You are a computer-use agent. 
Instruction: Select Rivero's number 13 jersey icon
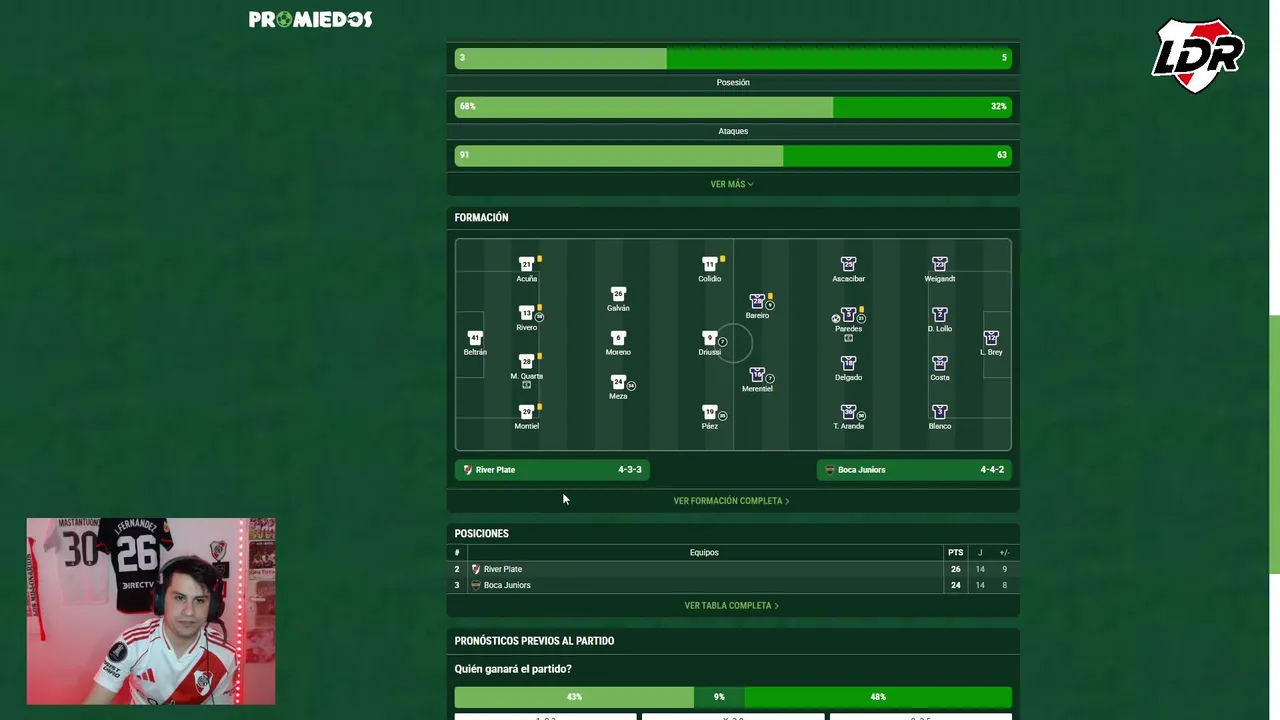pyautogui.click(x=527, y=313)
